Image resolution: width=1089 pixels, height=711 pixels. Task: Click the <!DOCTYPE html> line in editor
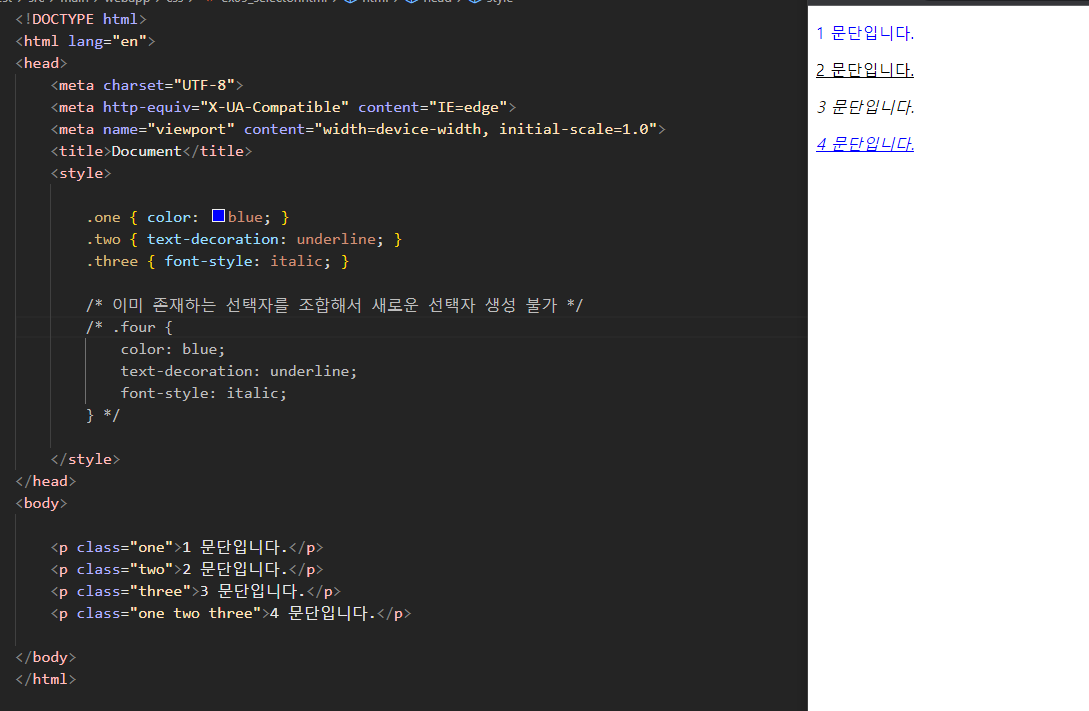point(81,19)
